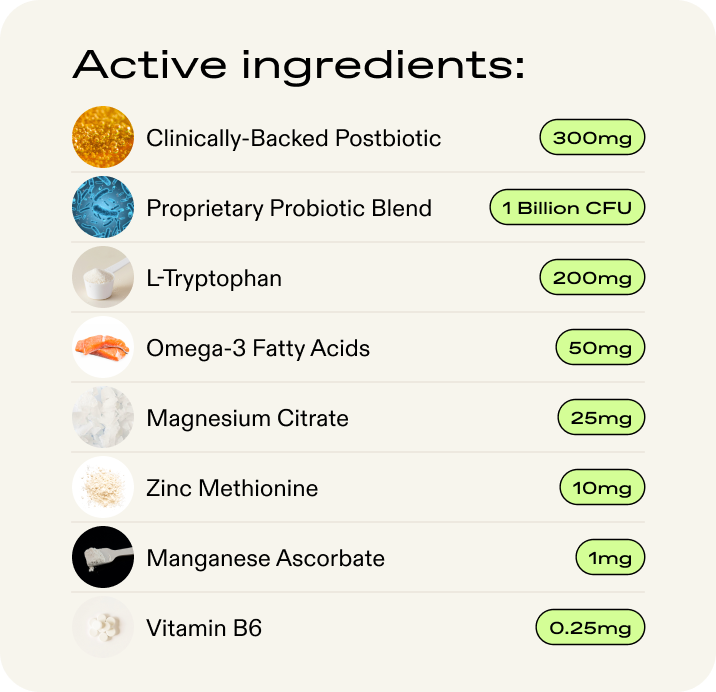Click the 10mg dosage badge
The width and height of the screenshot is (716, 692).
[x=602, y=488]
